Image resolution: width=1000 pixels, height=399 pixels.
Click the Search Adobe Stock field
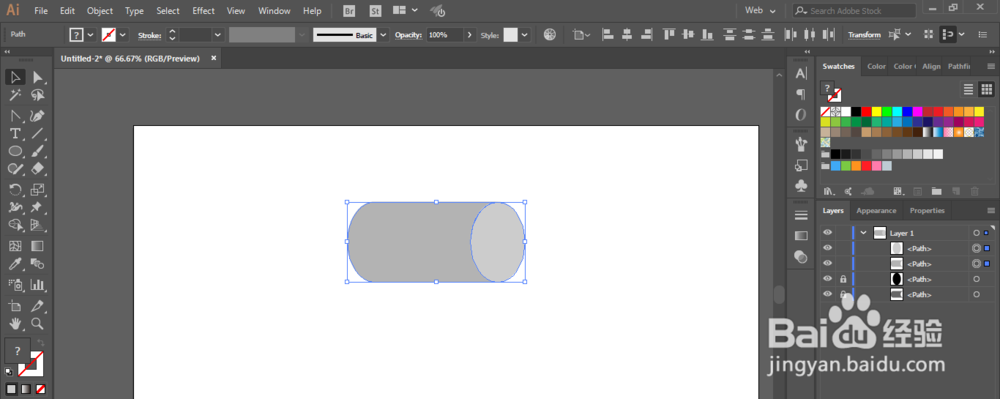(855, 11)
